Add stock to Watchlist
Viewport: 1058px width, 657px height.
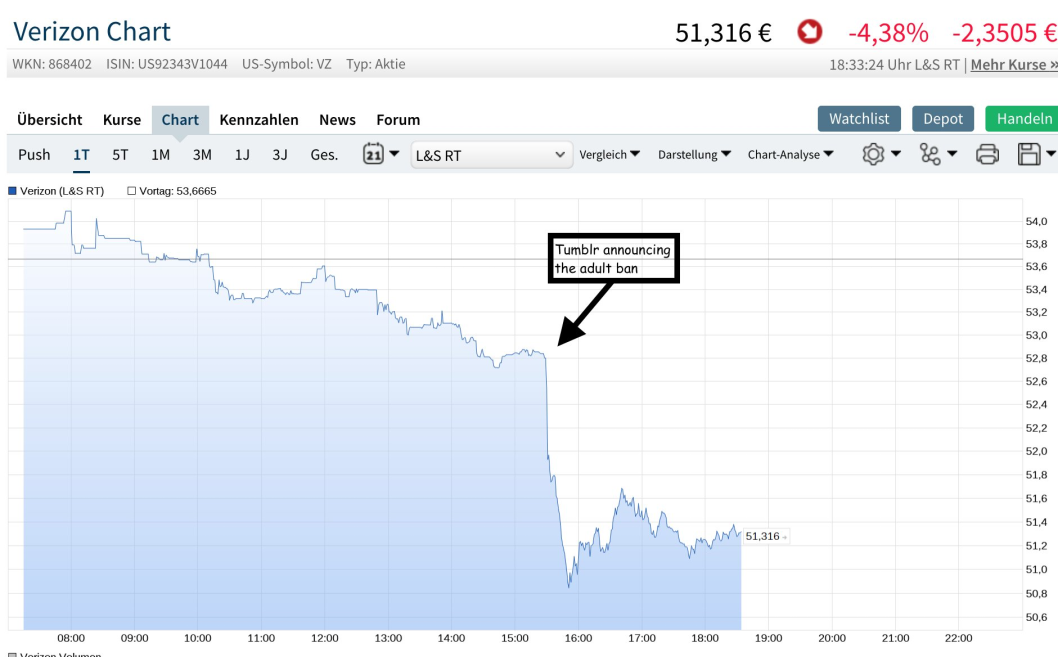pos(859,118)
